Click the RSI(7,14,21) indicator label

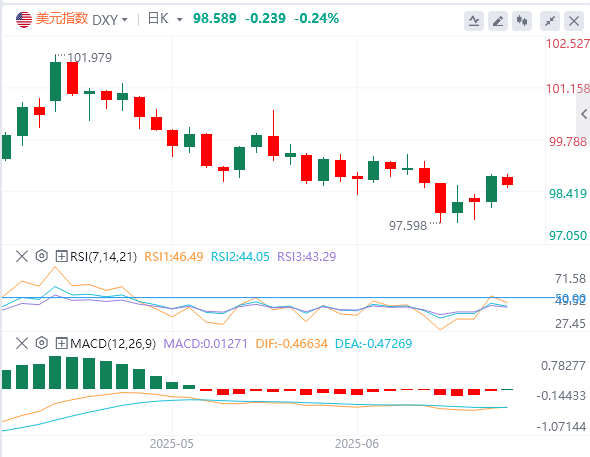point(103,257)
